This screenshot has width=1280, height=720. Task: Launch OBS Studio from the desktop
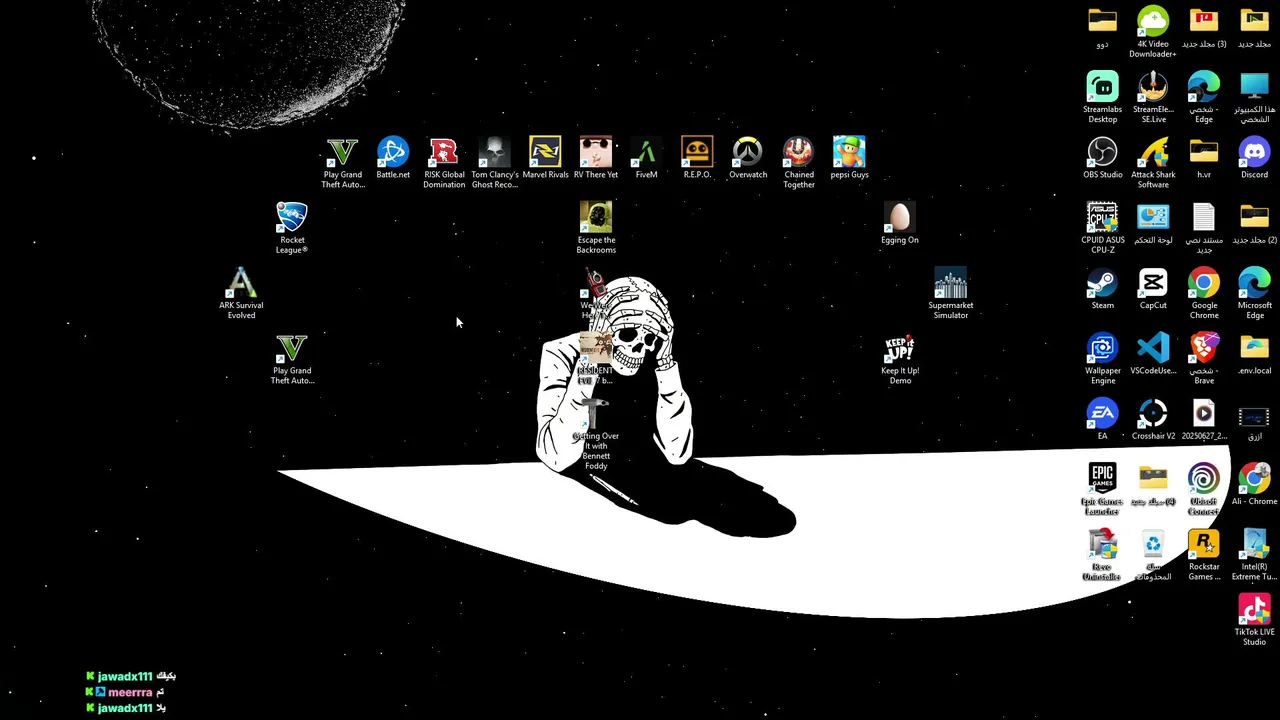[x=1102, y=158]
